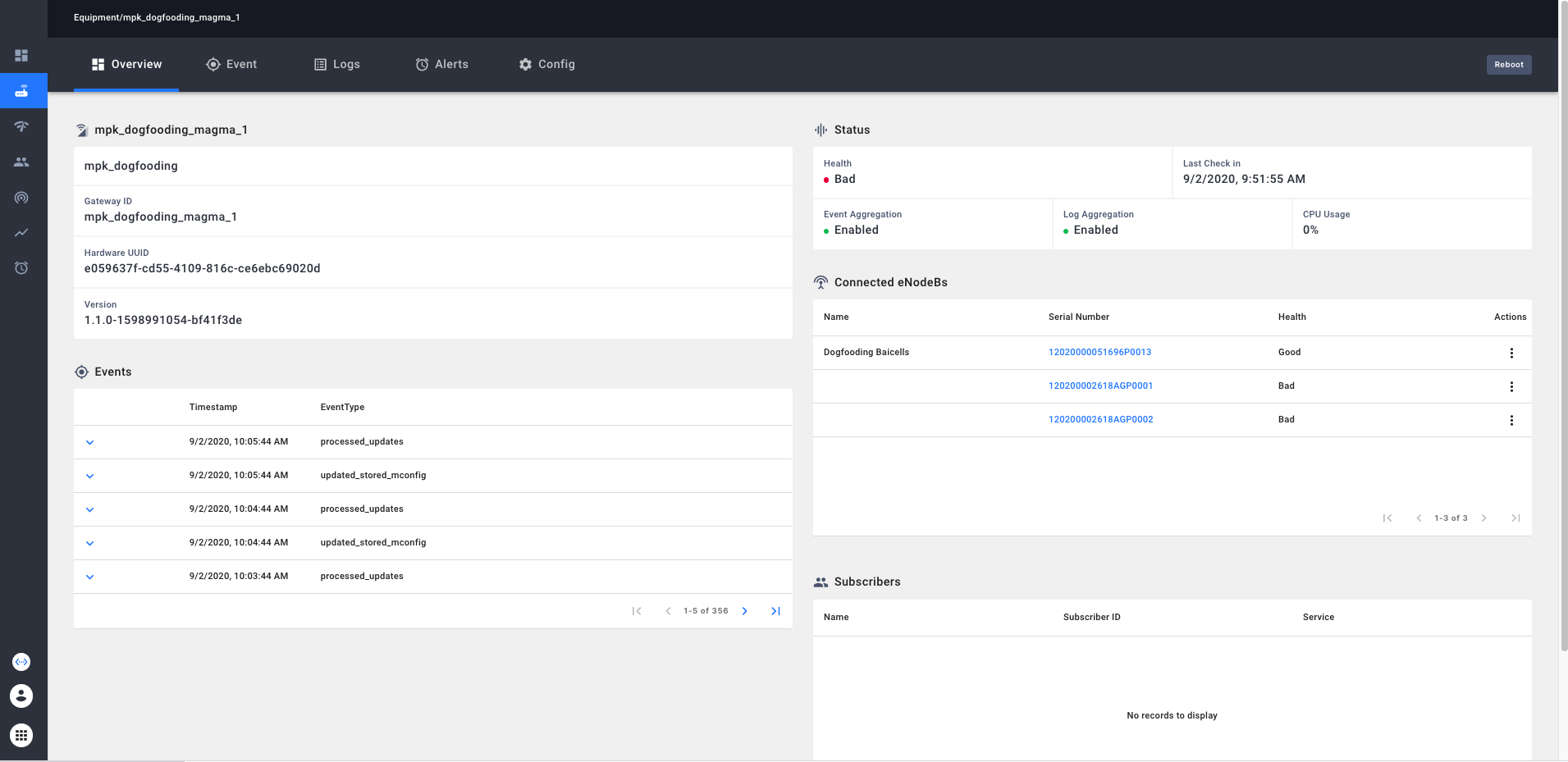Click the alarm clock Alerts sidebar icon

pos(21,268)
